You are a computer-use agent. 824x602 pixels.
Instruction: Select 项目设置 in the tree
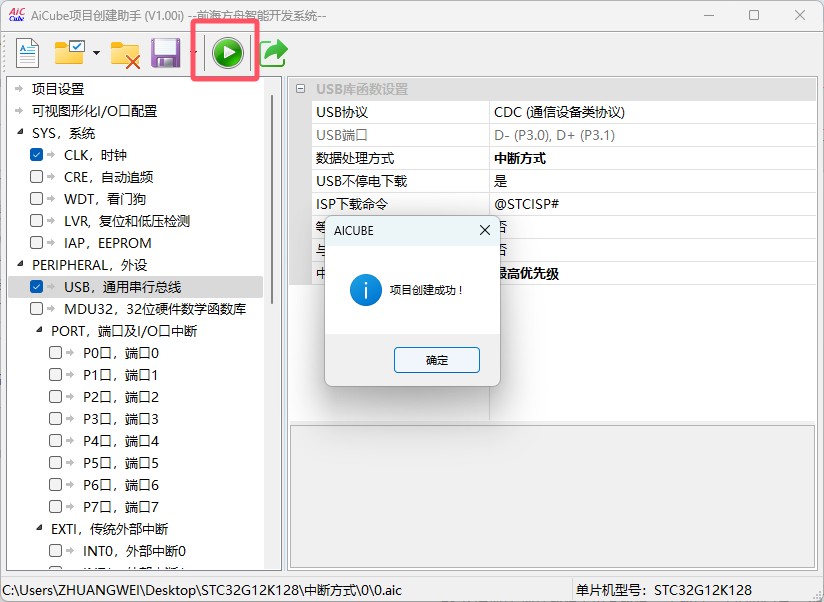pos(58,89)
